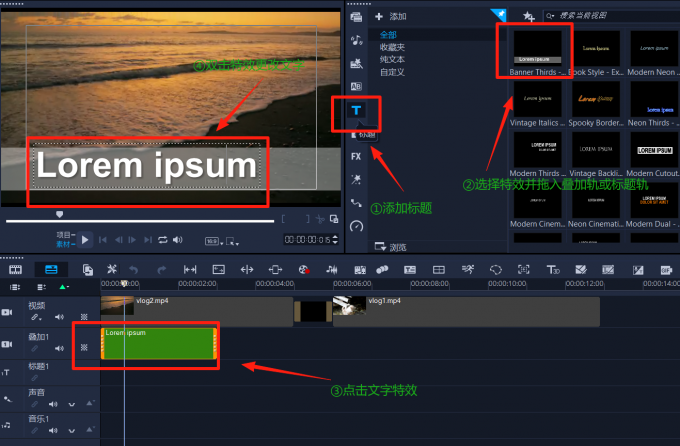680x446 pixels.
Task: Open the tools (wrench) icon in timeline toolbar
Action: [x=112, y=269]
